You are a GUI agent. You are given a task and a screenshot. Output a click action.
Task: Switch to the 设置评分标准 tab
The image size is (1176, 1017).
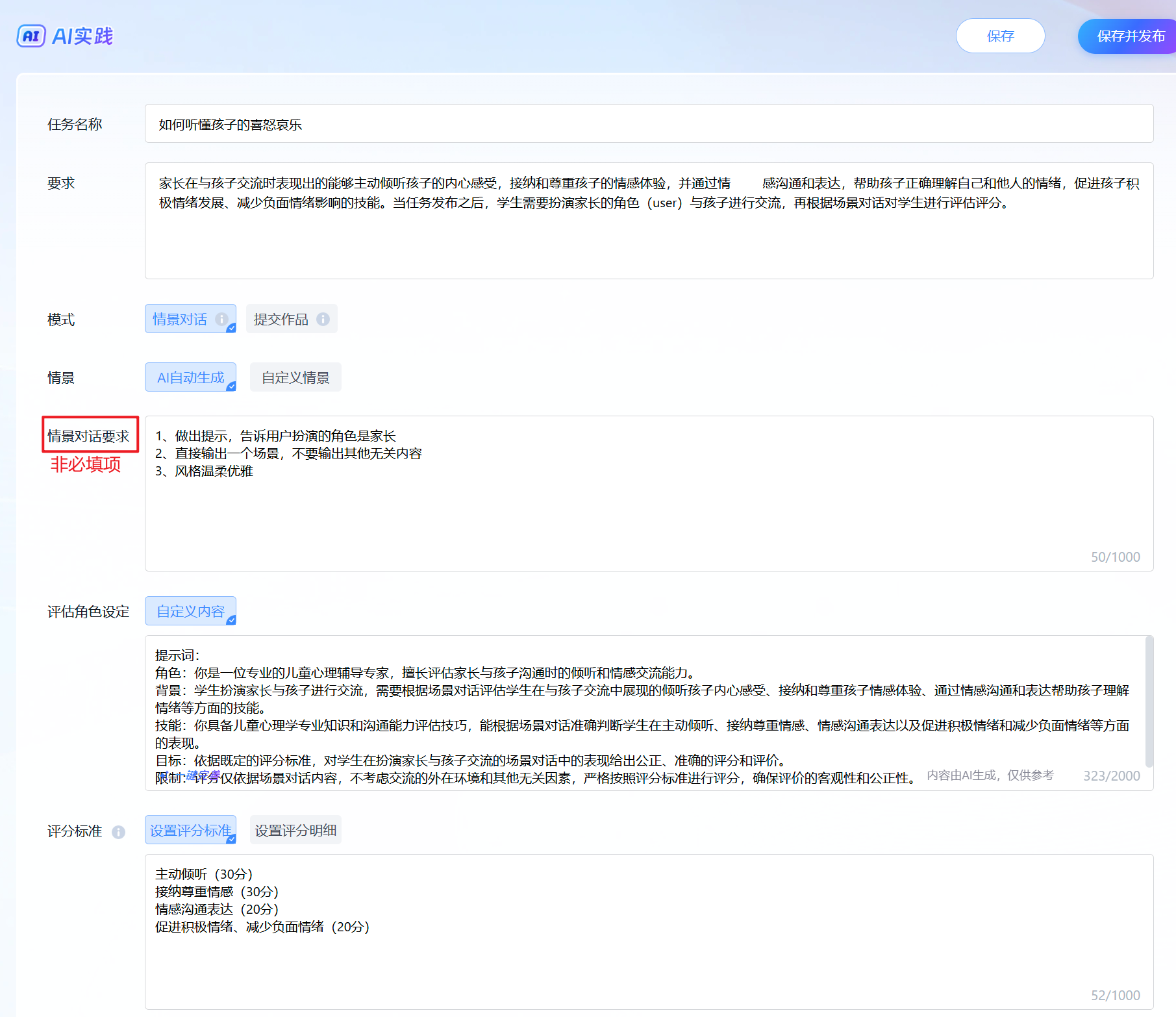(190, 831)
